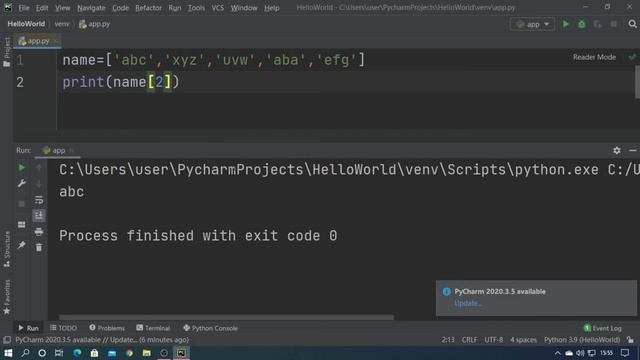Viewport: 640px width, 360px height.
Task: Open the Refactor menu
Action: [148, 8]
